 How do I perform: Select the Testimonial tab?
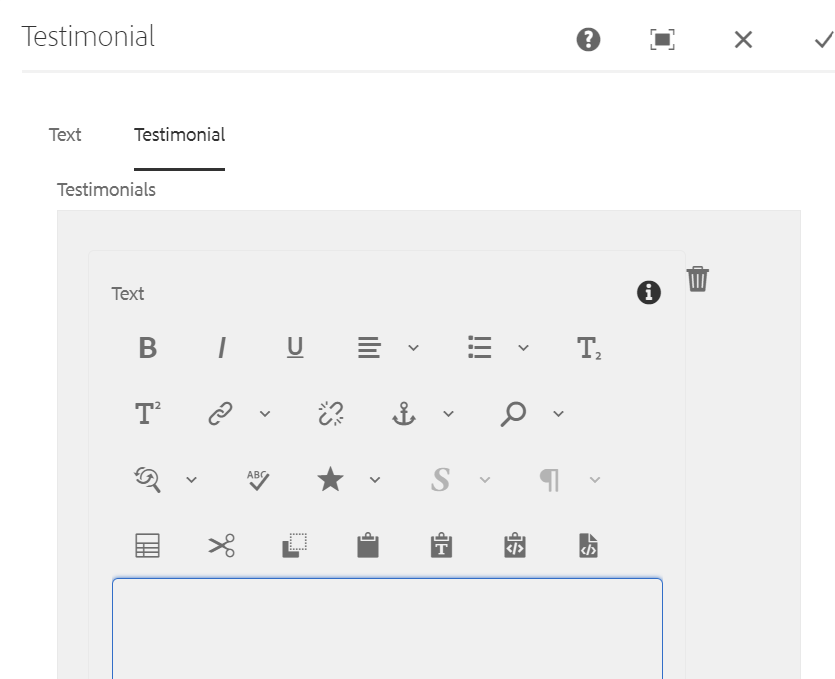(x=179, y=135)
